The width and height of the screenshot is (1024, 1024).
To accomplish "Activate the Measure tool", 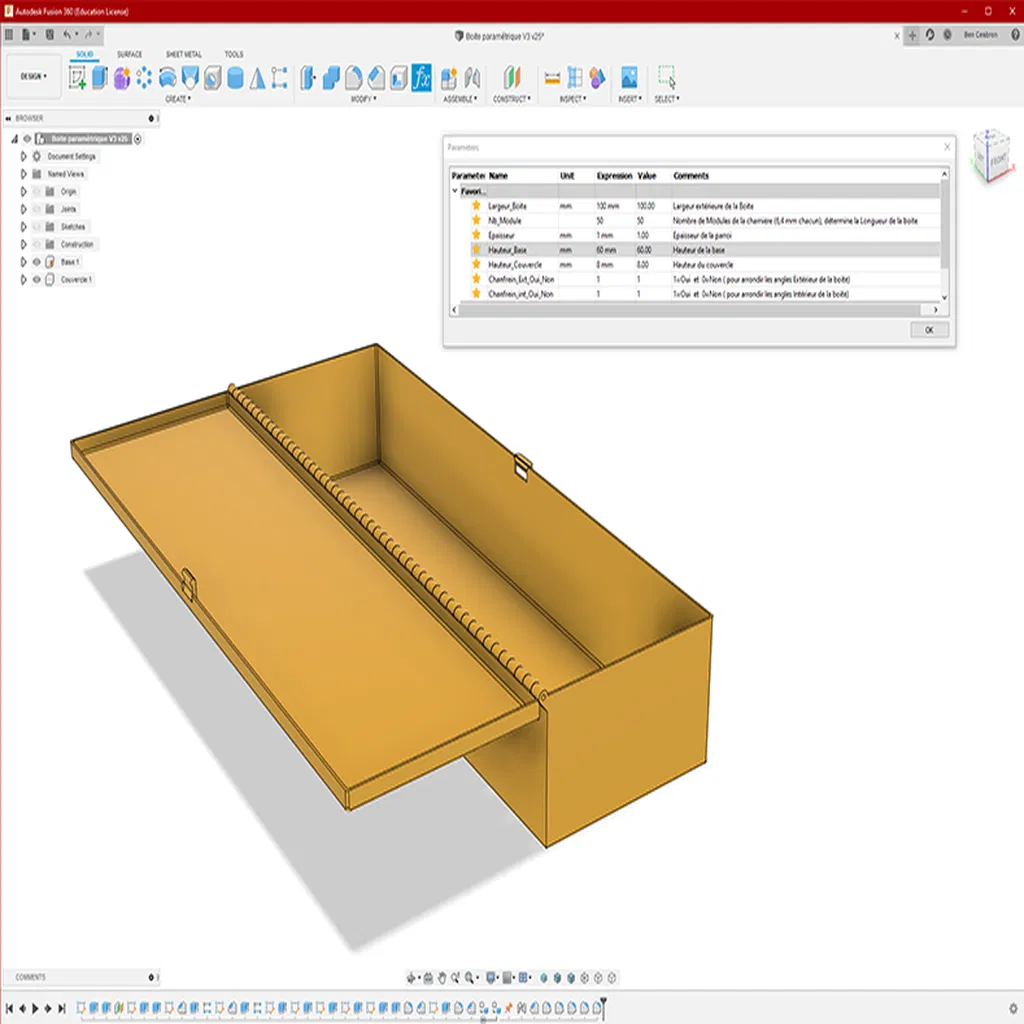I will coord(552,78).
